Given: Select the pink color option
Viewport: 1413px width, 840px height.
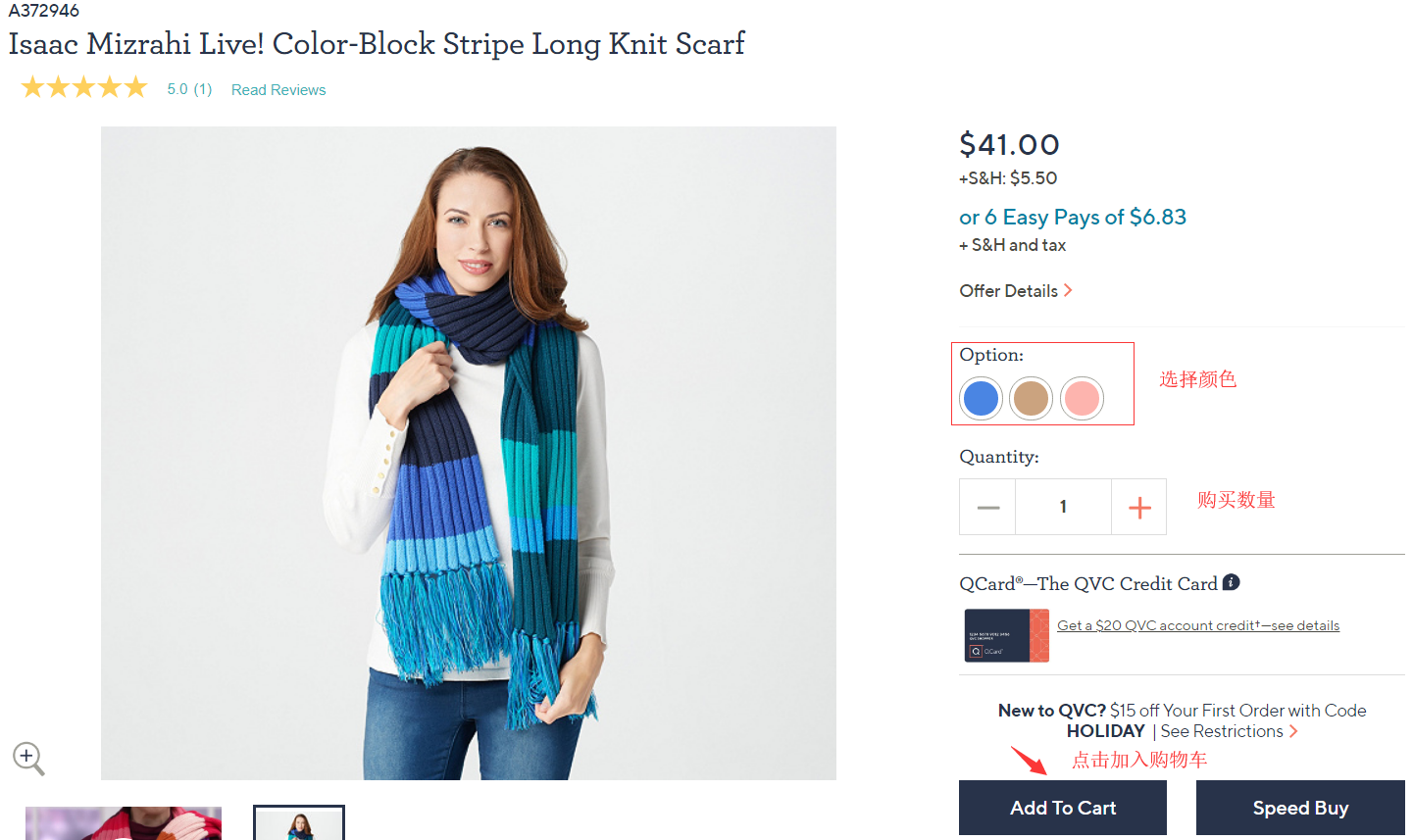Looking at the screenshot, I should pos(1082,399).
